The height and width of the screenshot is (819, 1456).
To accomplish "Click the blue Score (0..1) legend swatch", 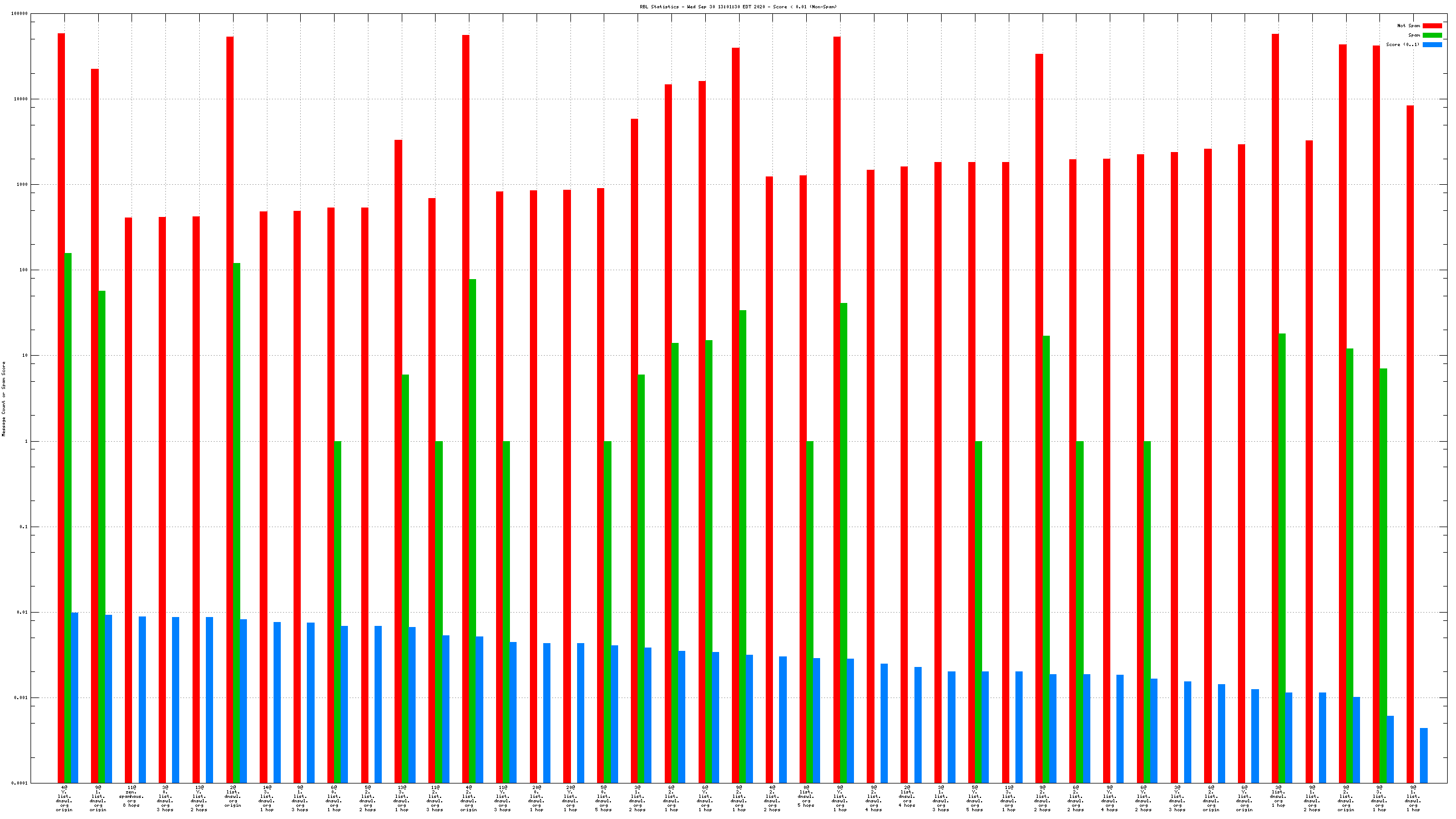I will [1432, 44].
